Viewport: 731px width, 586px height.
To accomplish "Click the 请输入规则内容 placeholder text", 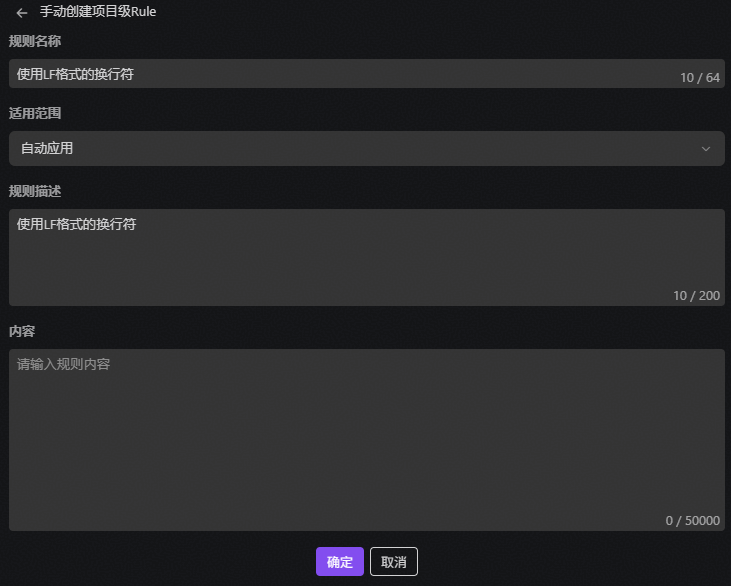I will [63, 364].
